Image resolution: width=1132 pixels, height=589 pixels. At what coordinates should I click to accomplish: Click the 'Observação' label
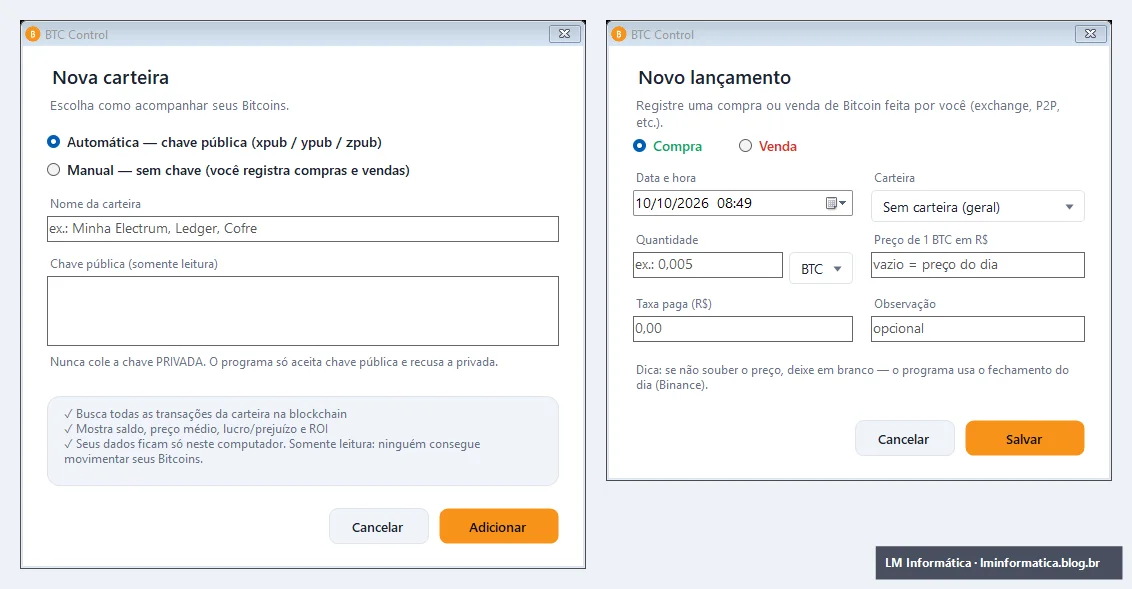click(x=905, y=304)
